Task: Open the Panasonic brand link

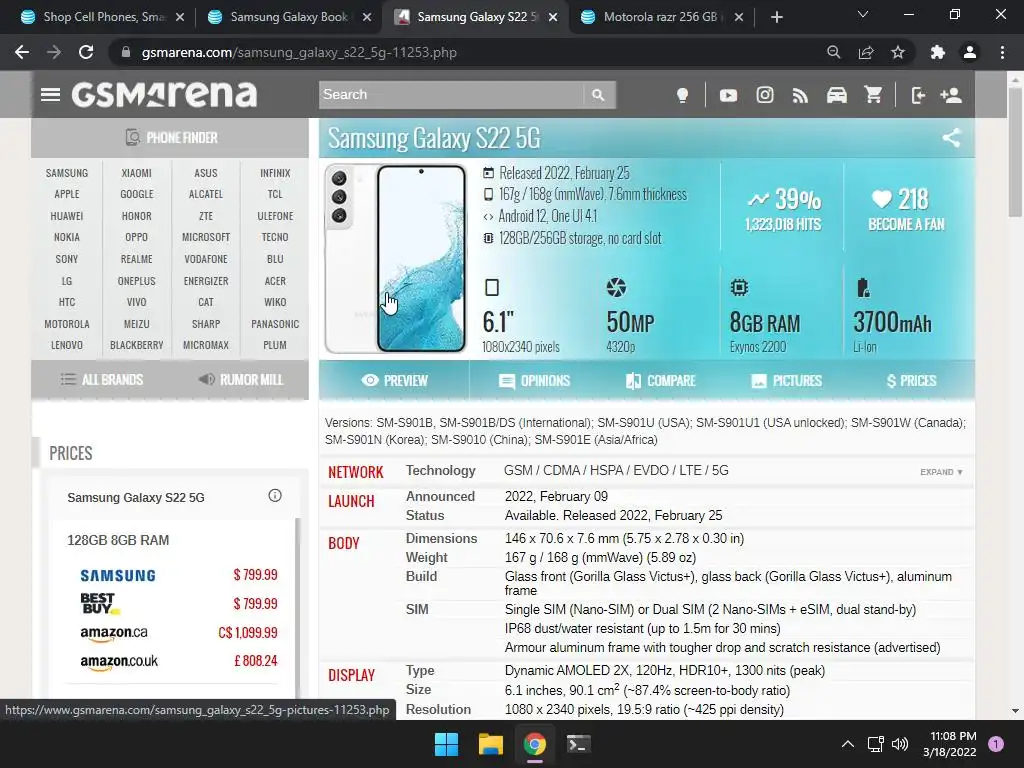Action: (275, 324)
